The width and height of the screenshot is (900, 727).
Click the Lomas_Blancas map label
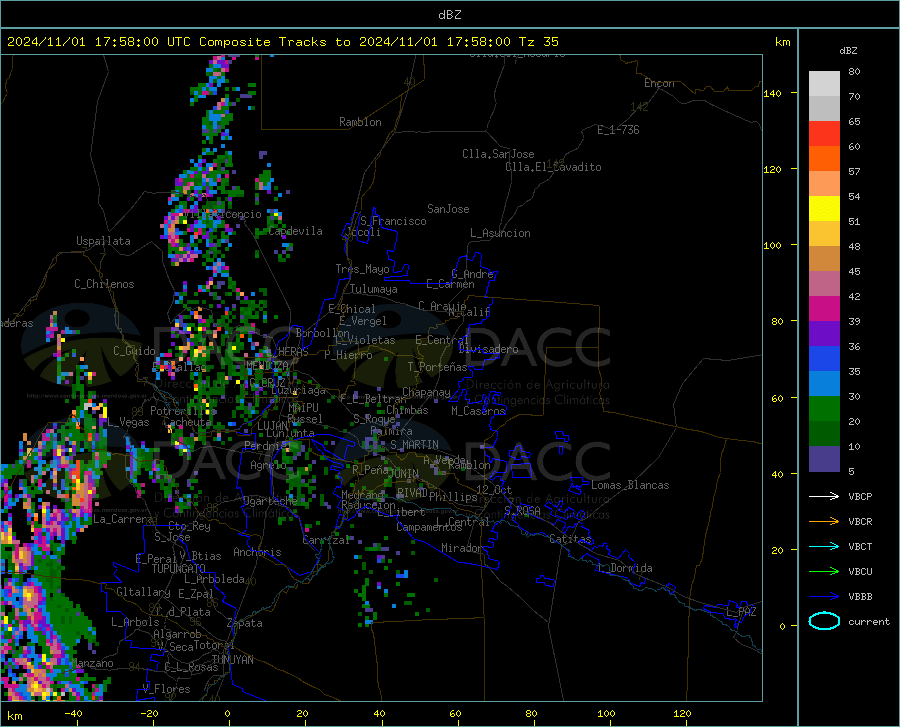(x=630, y=485)
